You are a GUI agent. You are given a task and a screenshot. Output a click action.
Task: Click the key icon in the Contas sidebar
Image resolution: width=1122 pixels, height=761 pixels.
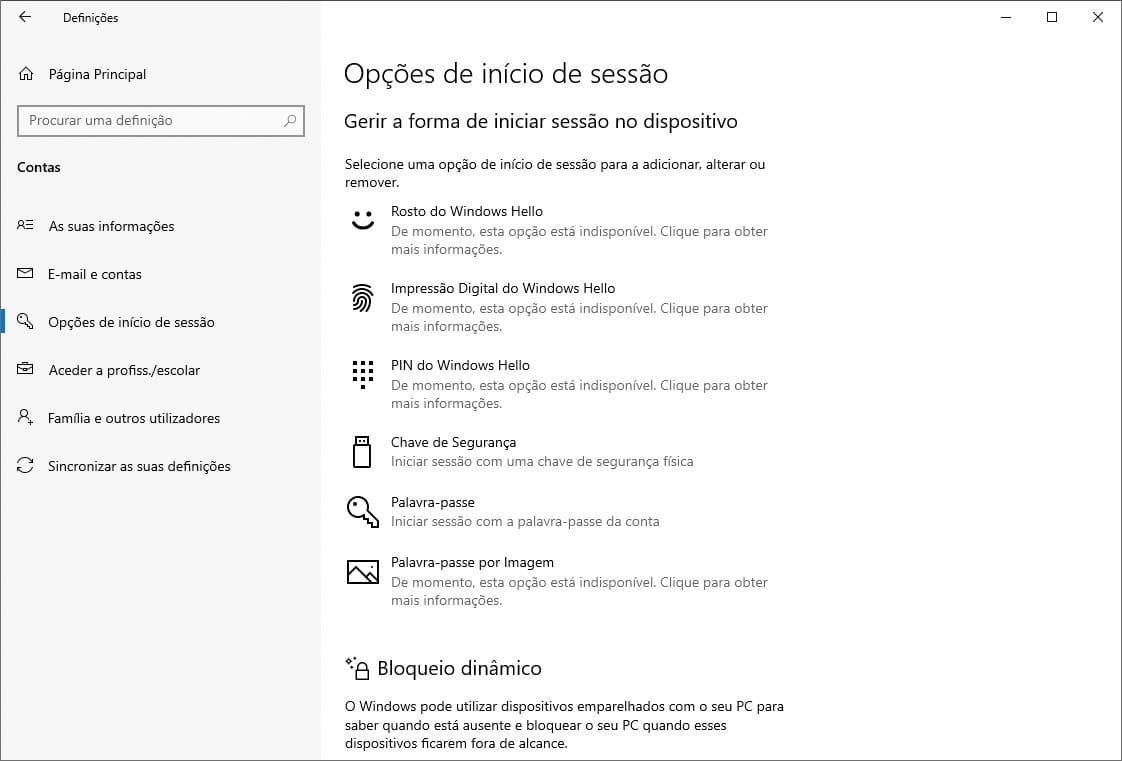click(25, 321)
